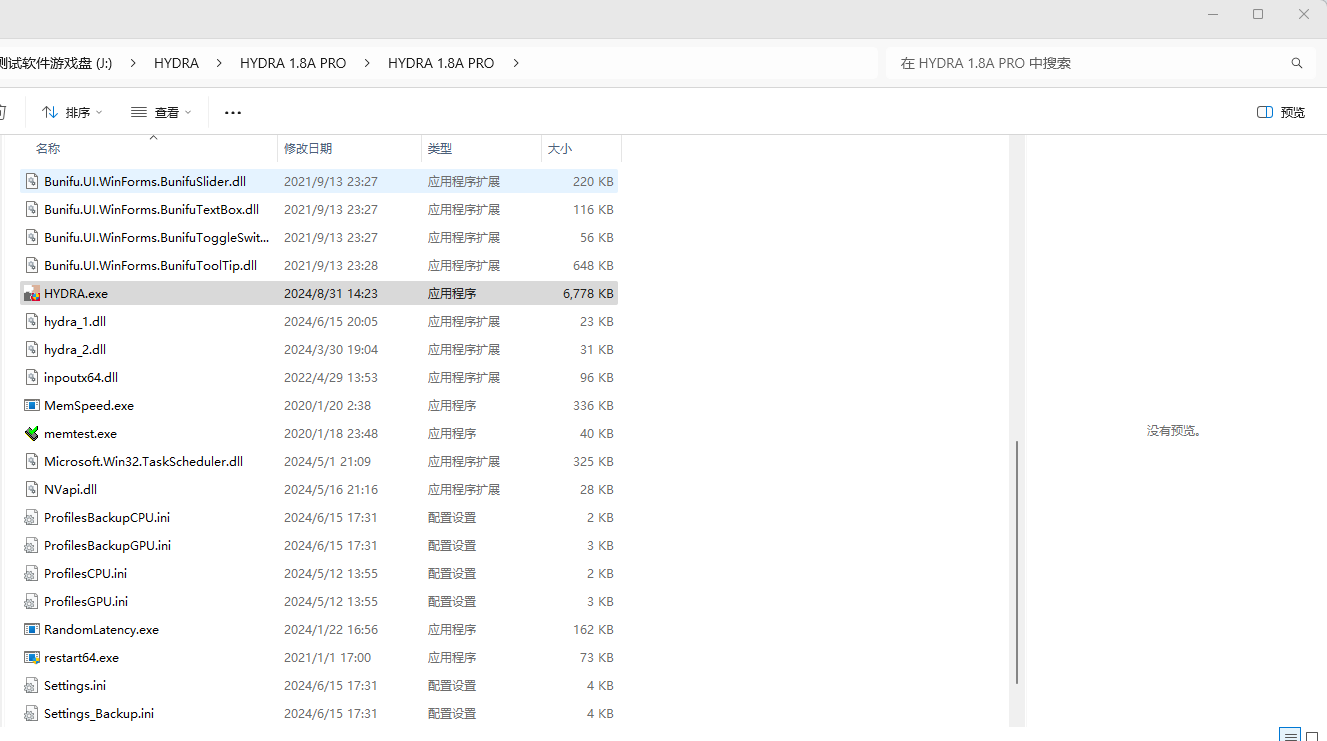Open the 排序 sort dropdown
Image resolution: width=1327 pixels, height=741 pixels.
coord(72,112)
